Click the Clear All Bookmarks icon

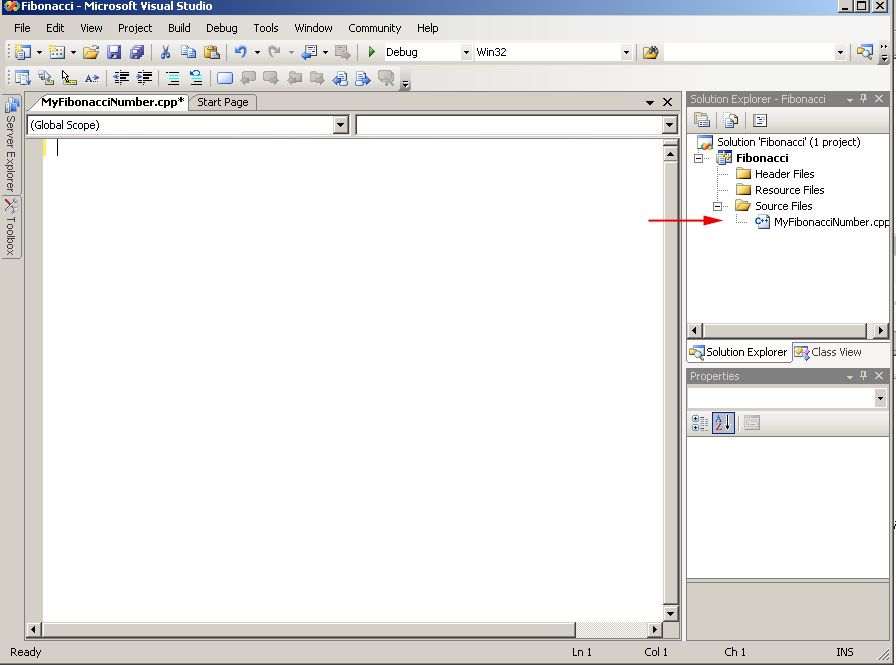coord(386,78)
